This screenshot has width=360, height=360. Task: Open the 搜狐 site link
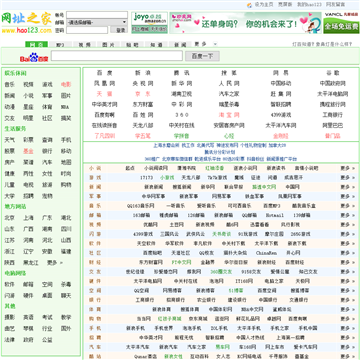229,73
